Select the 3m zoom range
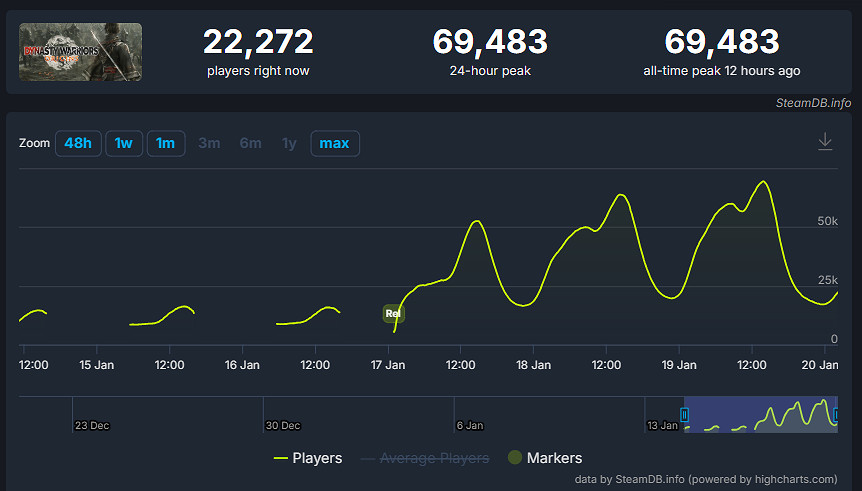The height and width of the screenshot is (491, 862). [209, 143]
